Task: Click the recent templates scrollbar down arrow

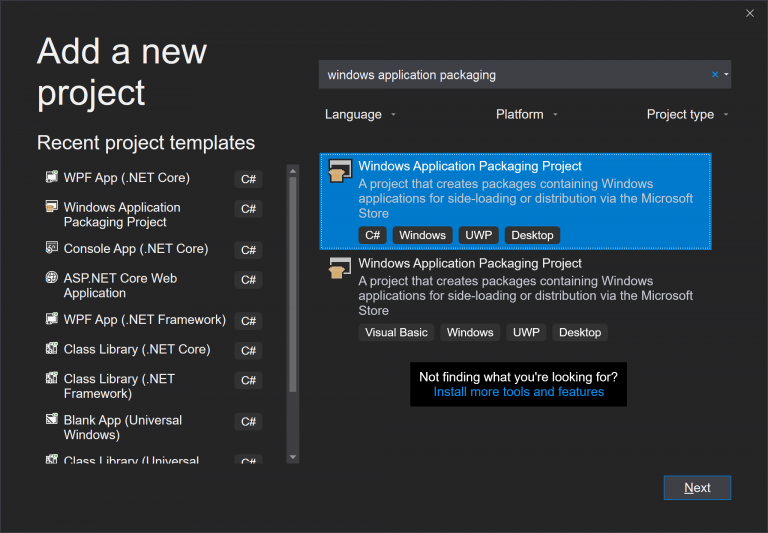Action: click(x=293, y=457)
